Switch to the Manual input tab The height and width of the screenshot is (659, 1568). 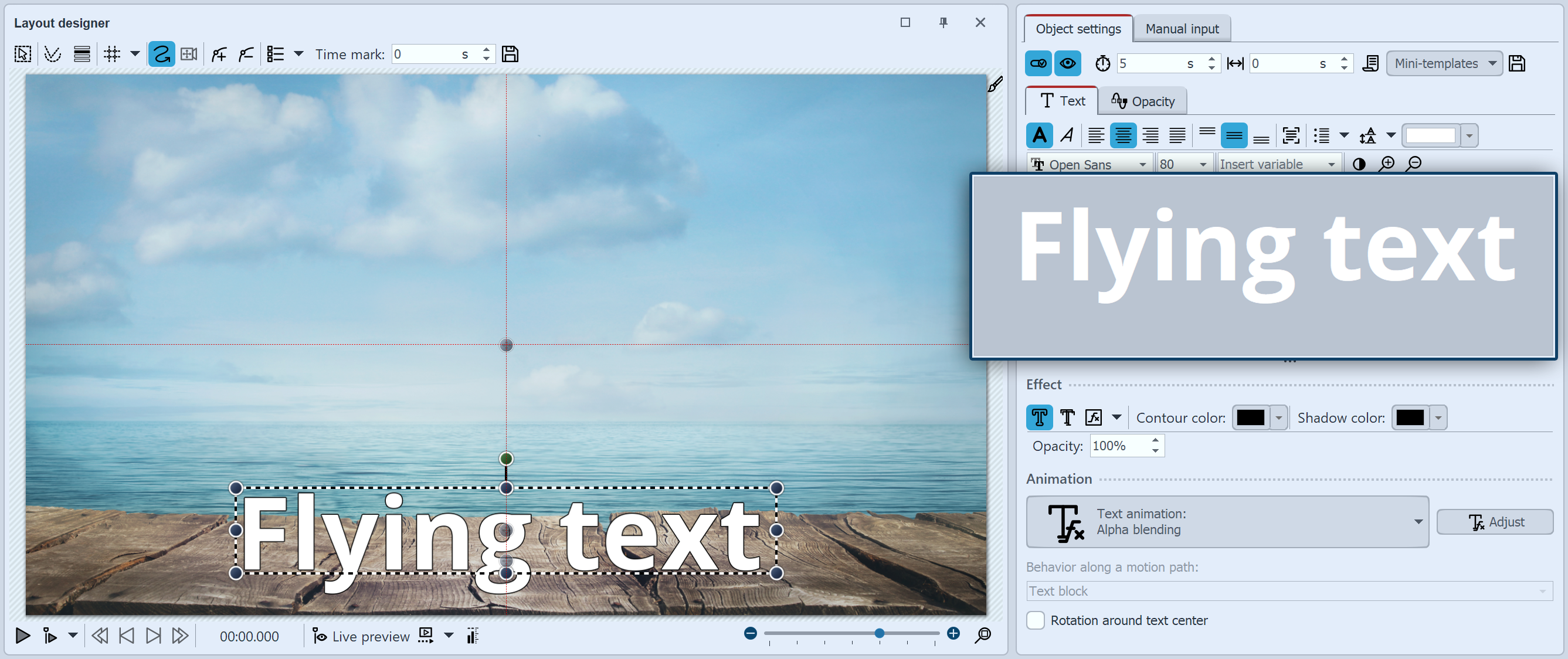[1181, 28]
